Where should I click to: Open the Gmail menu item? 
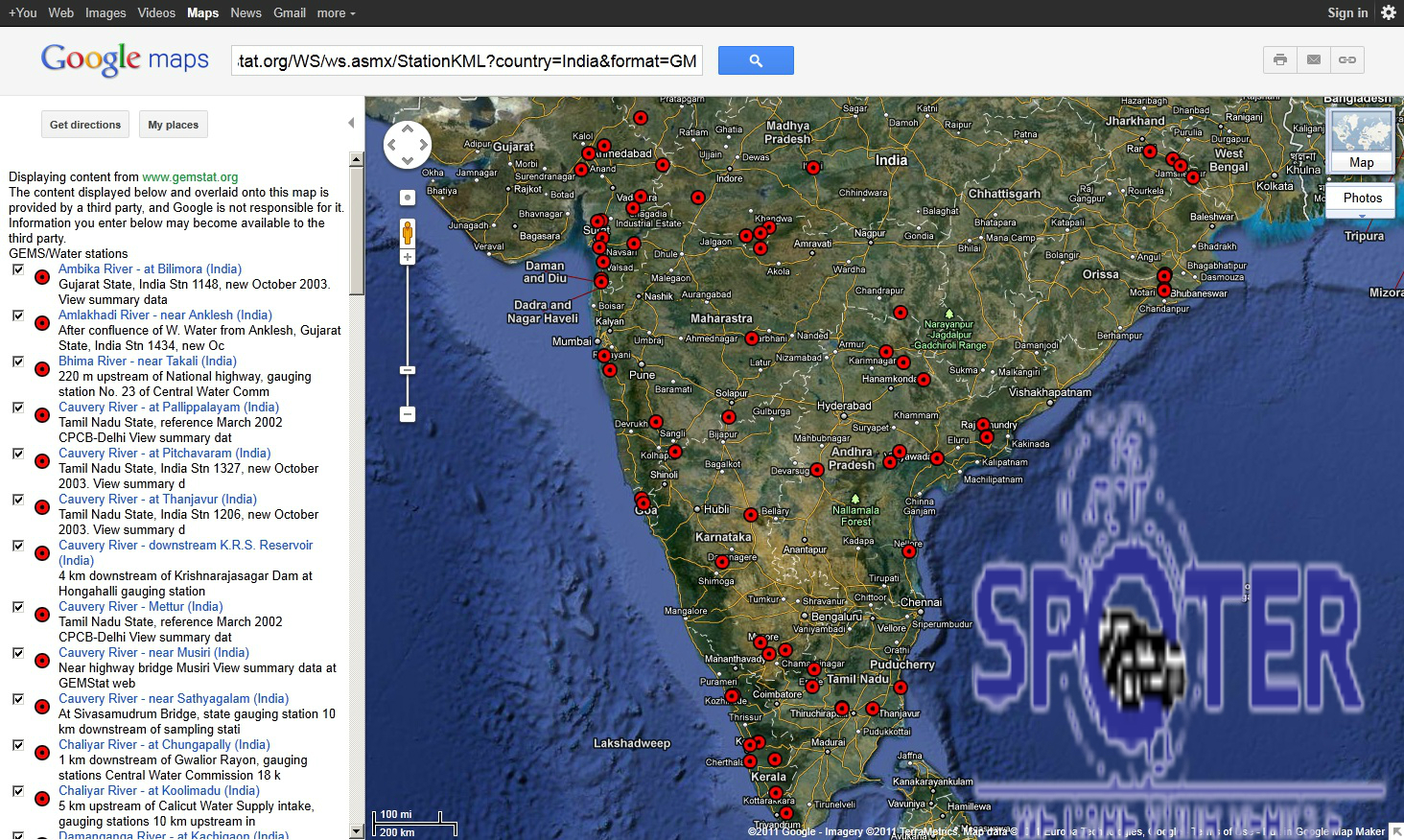(290, 12)
